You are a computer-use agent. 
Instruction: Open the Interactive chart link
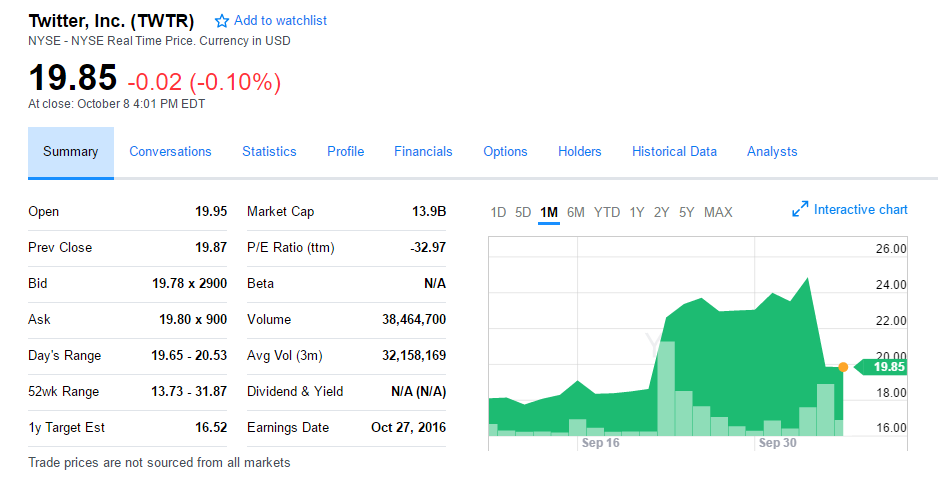860,209
